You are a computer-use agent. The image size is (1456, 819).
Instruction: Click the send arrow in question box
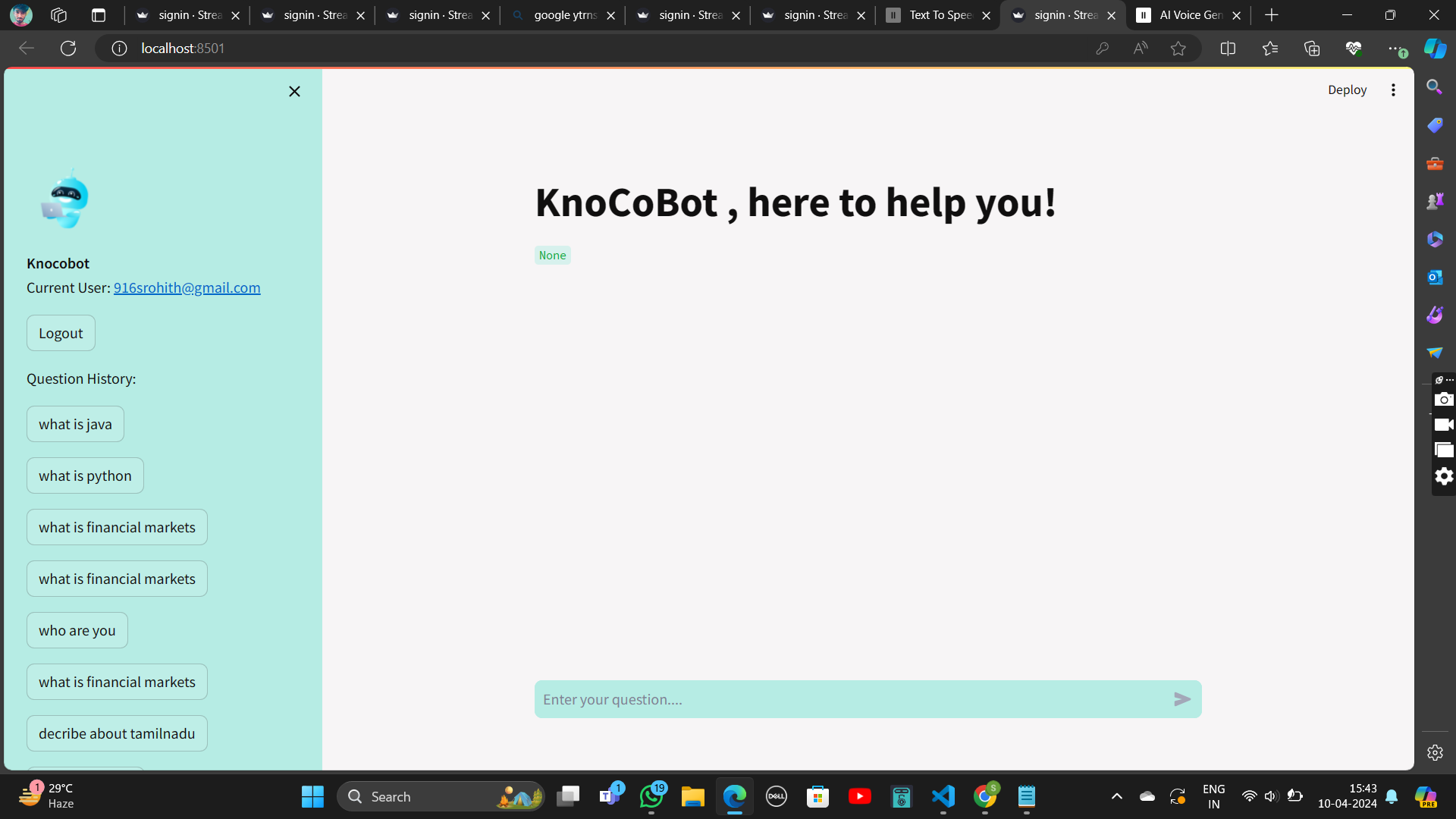coord(1181,699)
